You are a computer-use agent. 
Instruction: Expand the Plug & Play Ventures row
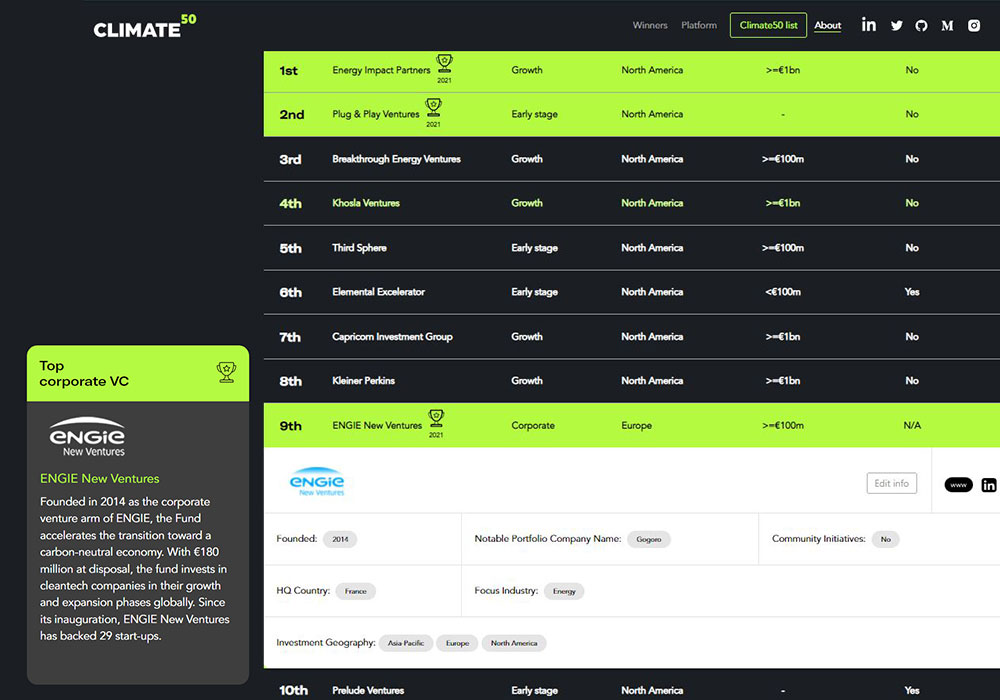point(631,115)
